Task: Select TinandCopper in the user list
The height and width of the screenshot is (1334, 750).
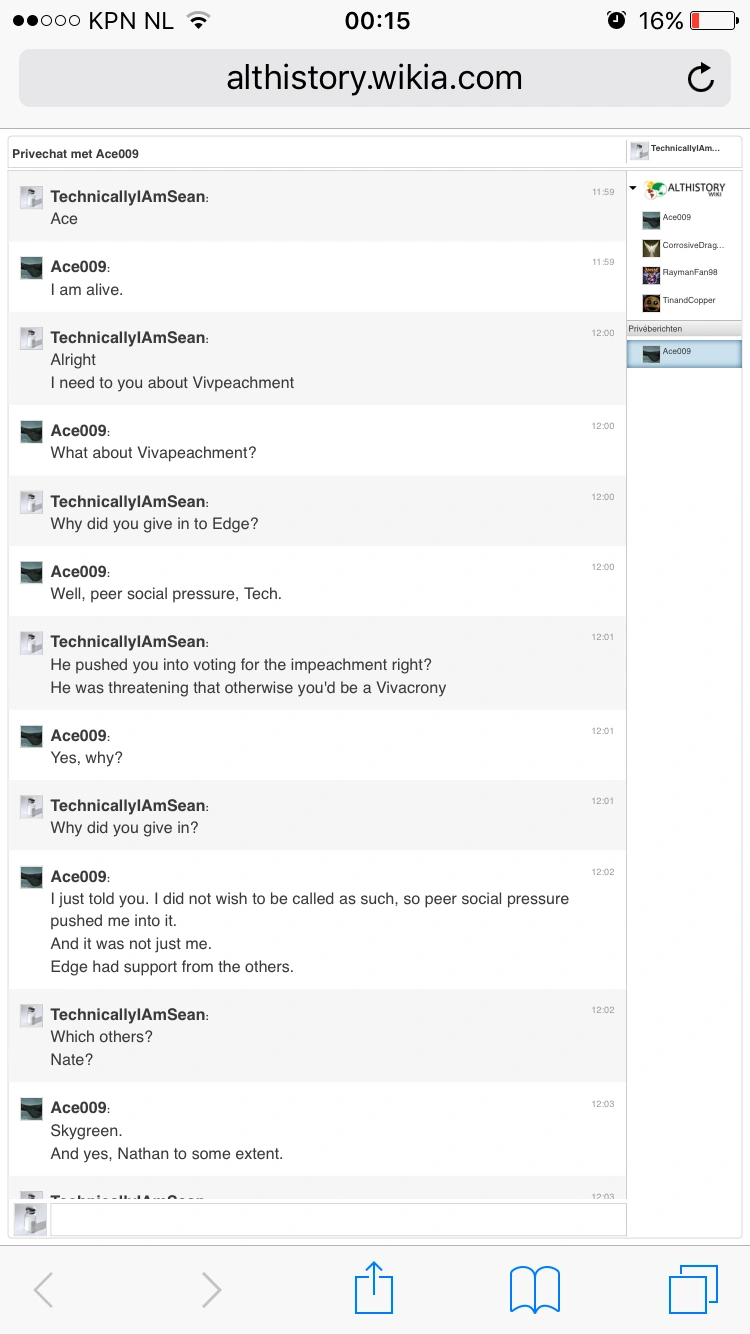Action: pyautogui.click(x=688, y=301)
